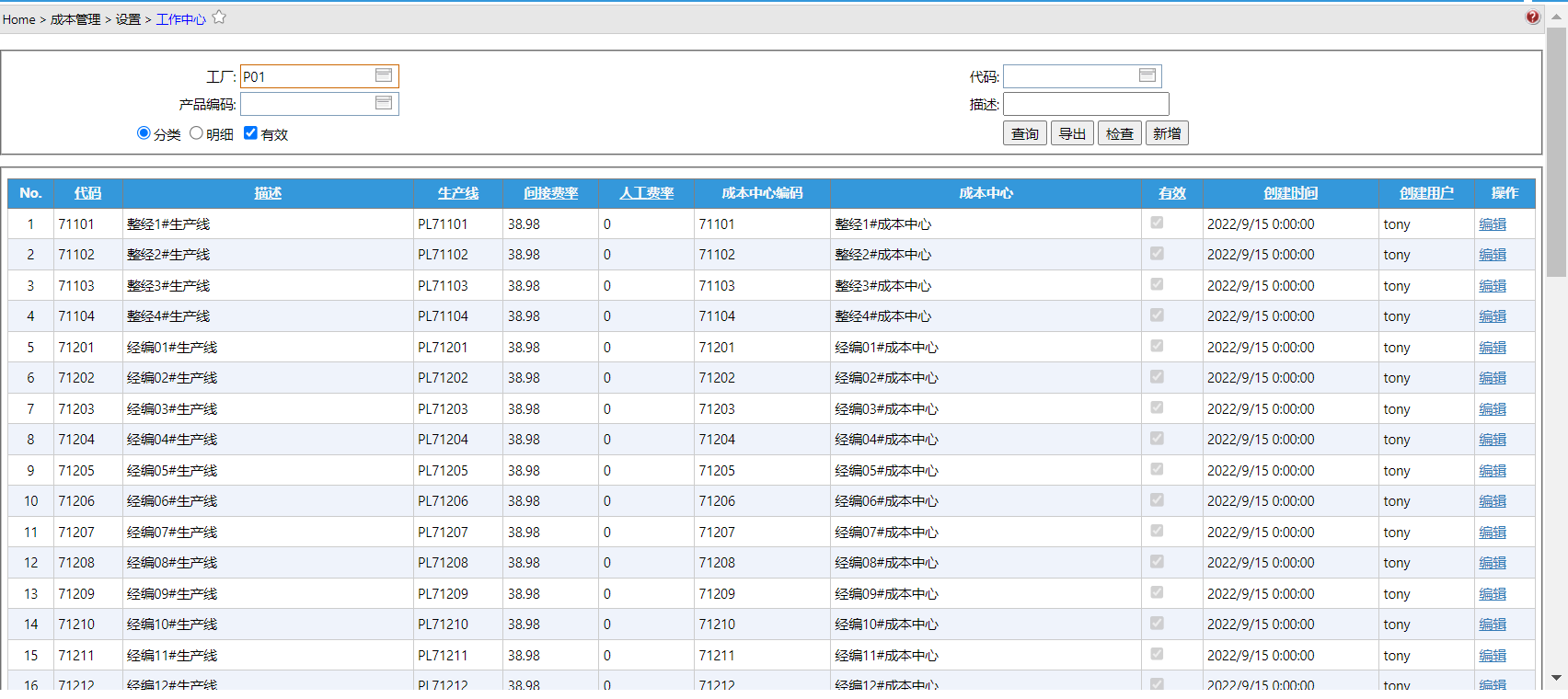Toggle 有效 checkbox in row 71211
The image size is (1568, 699).
coord(1157,655)
